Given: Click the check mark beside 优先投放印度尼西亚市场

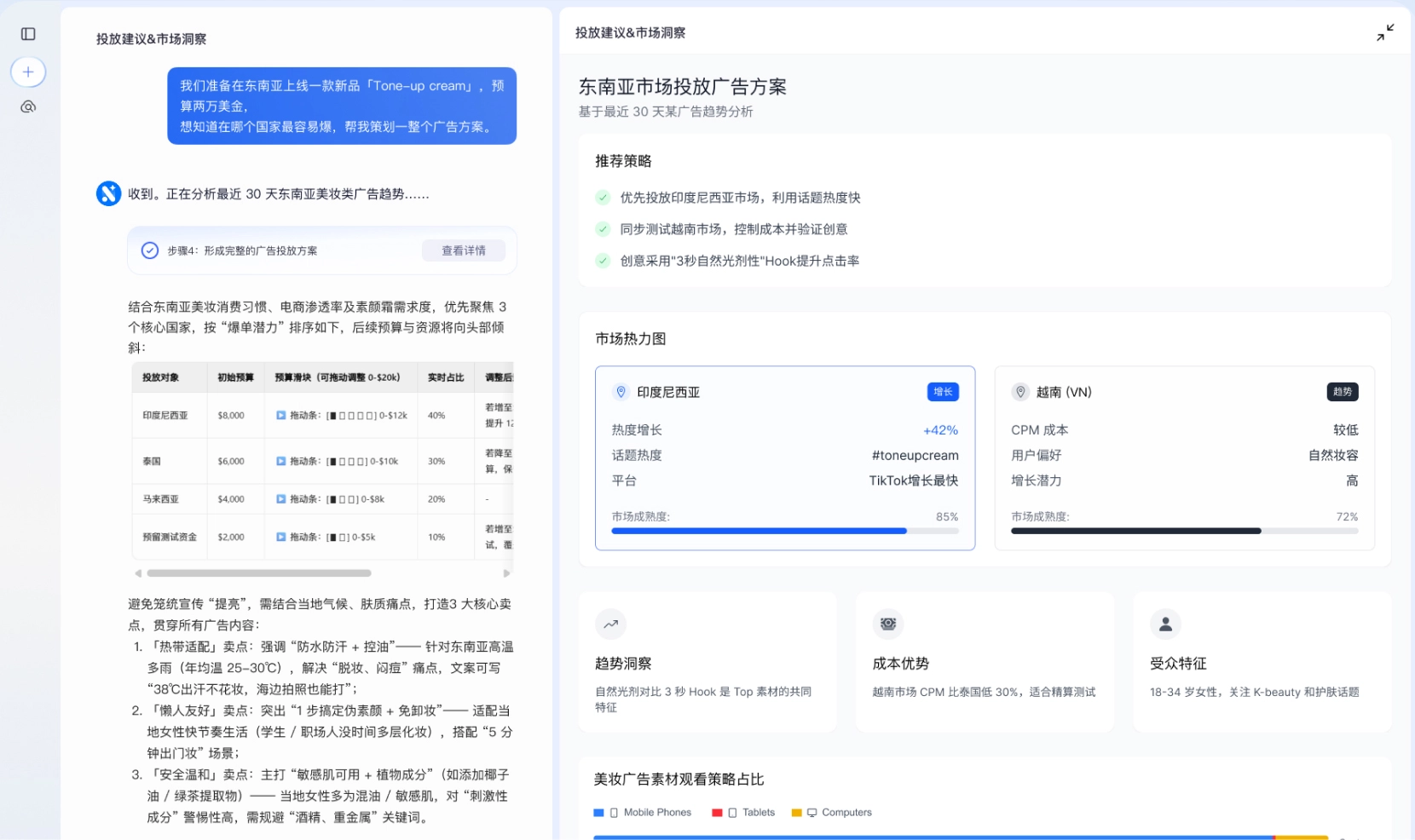Looking at the screenshot, I should 603,198.
